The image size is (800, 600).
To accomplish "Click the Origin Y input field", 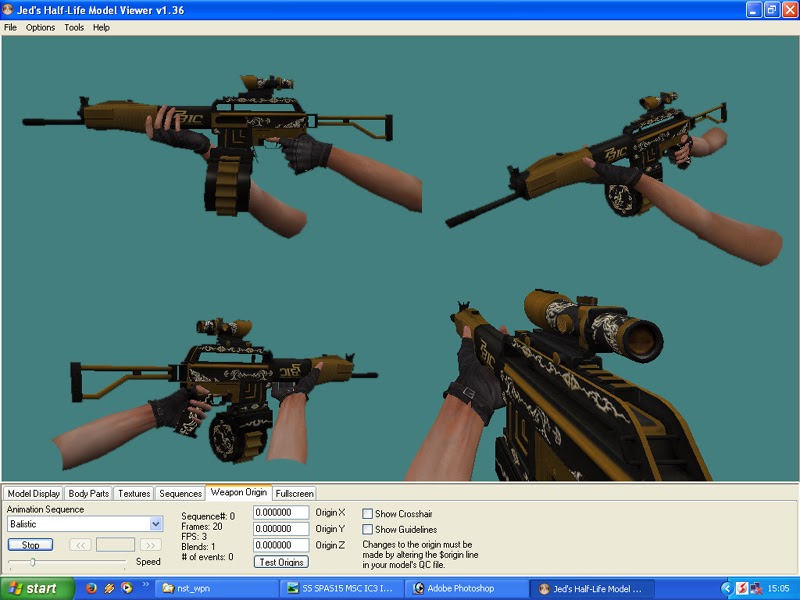I will click(281, 529).
